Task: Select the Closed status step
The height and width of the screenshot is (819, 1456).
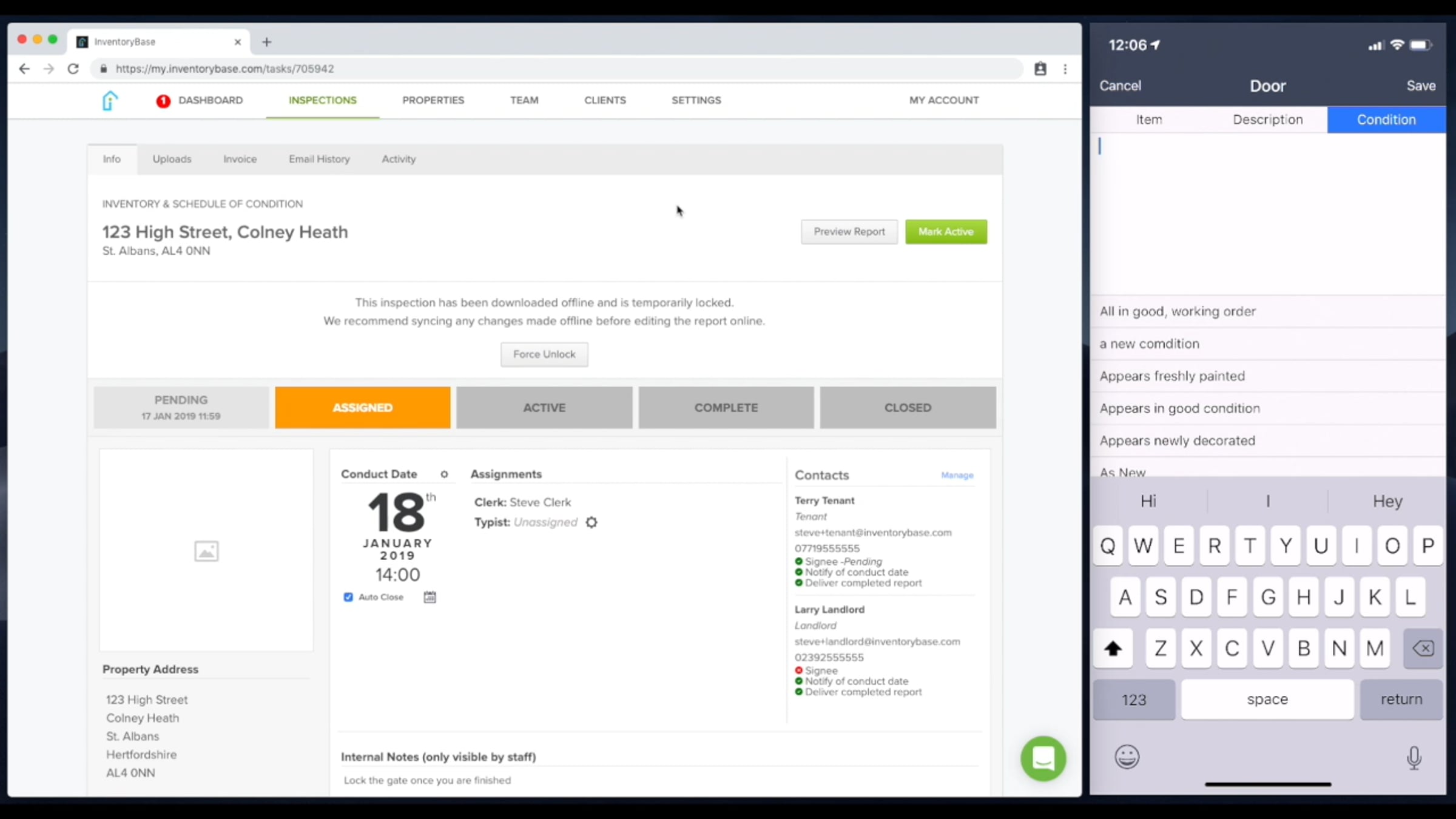Action: click(908, 408)
